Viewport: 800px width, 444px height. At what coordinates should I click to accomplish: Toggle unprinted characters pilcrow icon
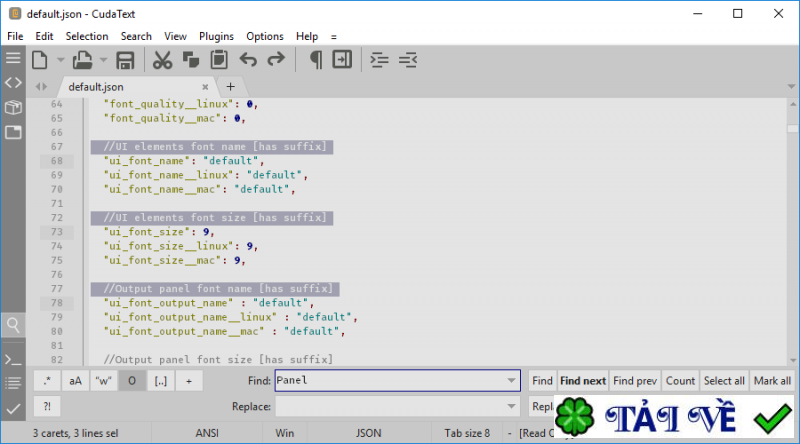coord(316,61)
